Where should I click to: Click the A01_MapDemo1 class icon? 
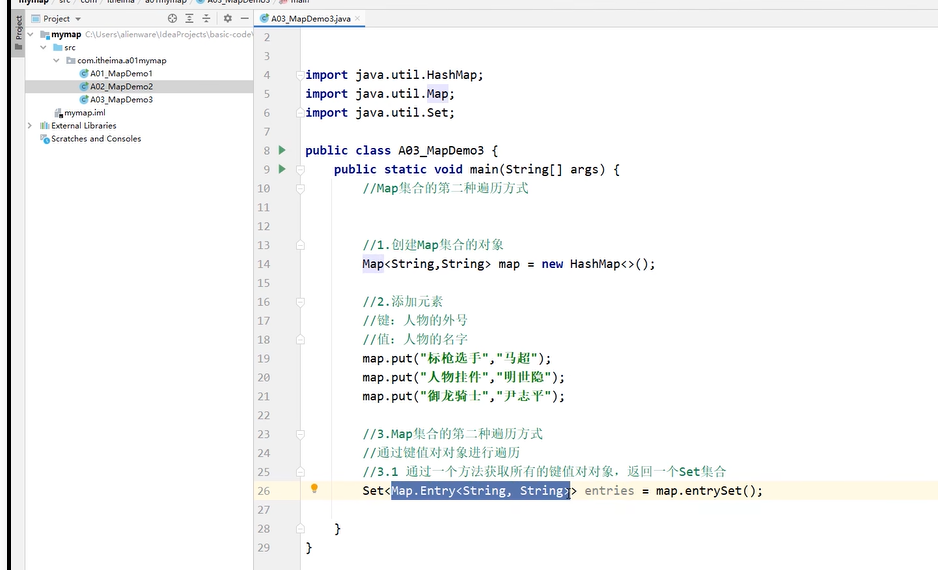[x=84, y=74]
